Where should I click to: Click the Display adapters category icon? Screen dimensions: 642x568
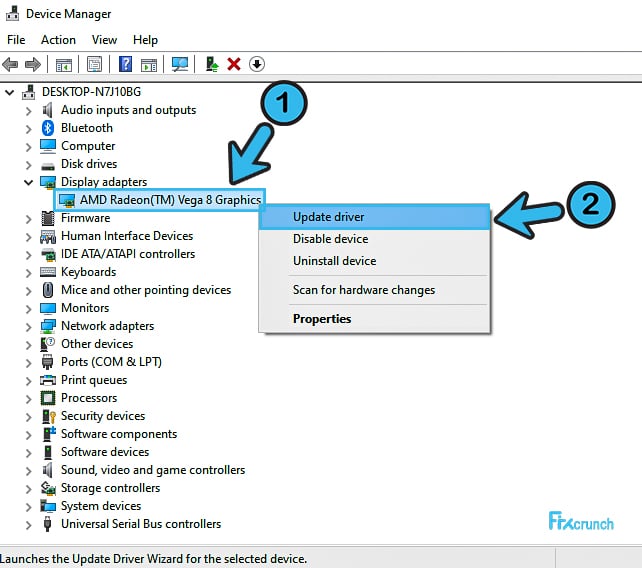48,183
